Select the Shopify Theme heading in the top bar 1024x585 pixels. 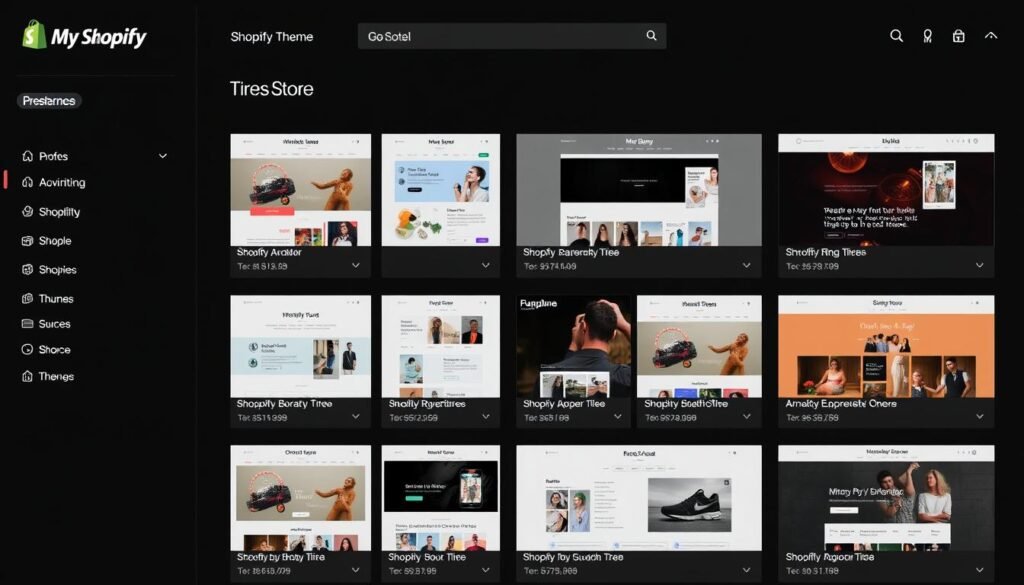click(x=272, y=36)
